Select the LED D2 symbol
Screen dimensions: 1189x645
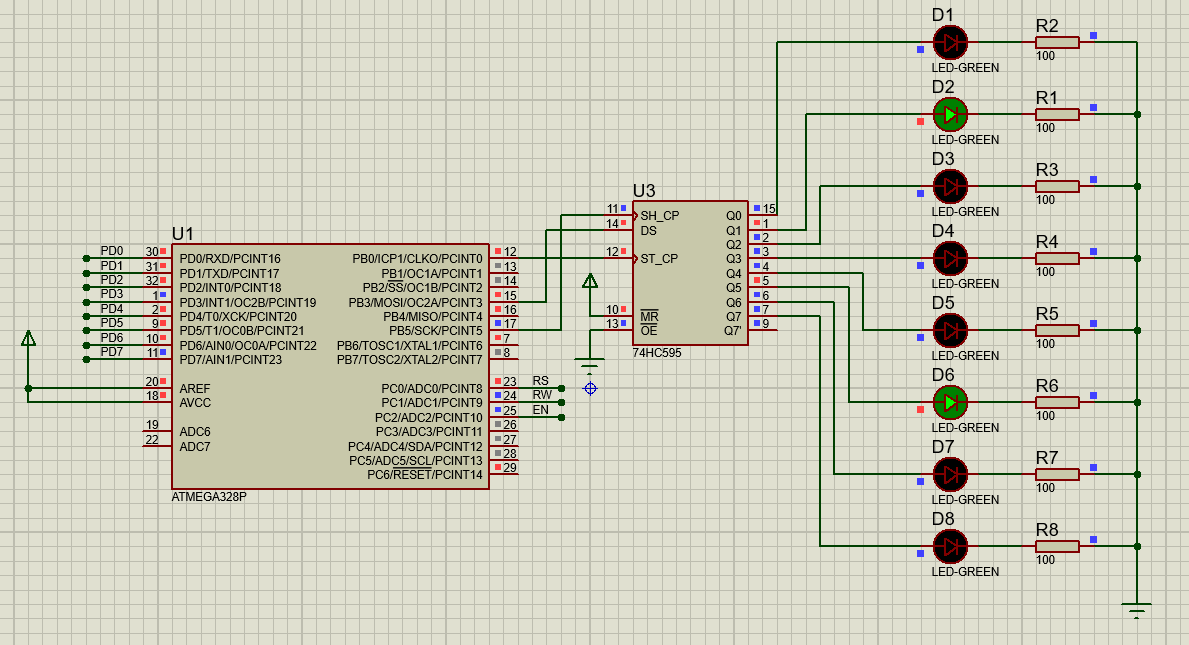point(949,115)
